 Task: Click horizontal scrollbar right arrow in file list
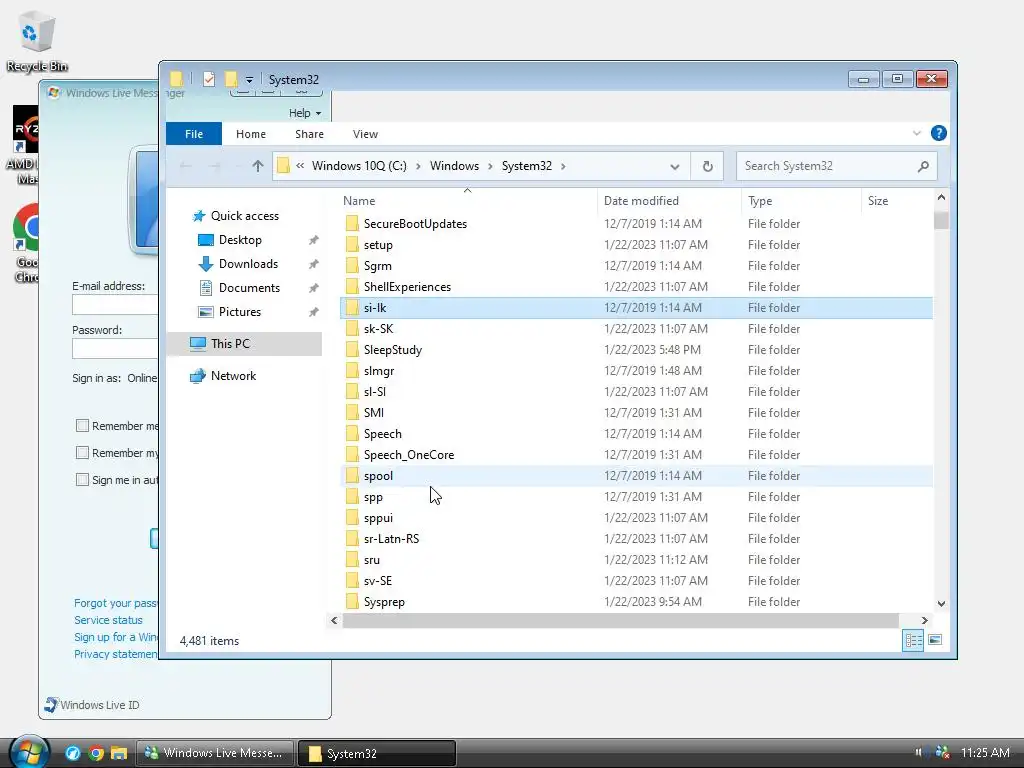(924, 620)
